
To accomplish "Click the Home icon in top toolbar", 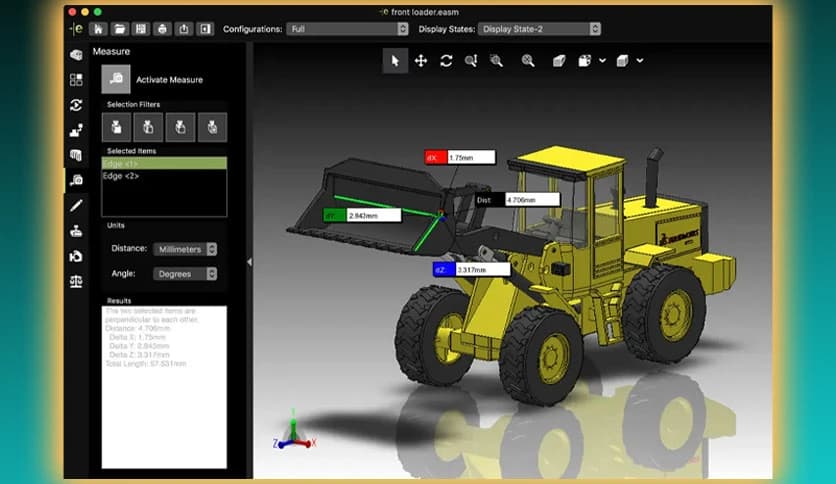I will tap(98, 29).
